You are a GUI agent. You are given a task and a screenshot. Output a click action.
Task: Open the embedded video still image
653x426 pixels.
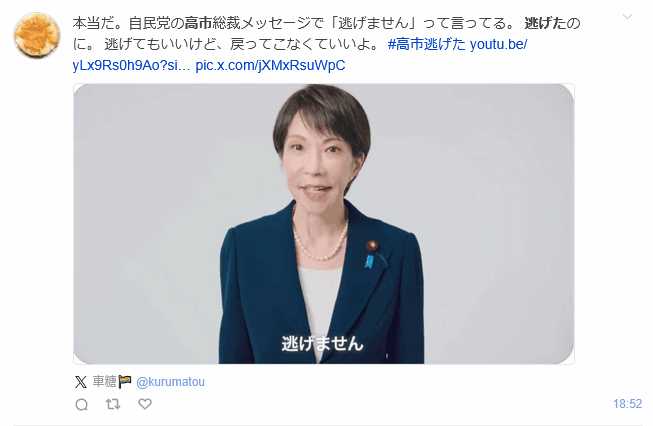click(x=324, y=224)
